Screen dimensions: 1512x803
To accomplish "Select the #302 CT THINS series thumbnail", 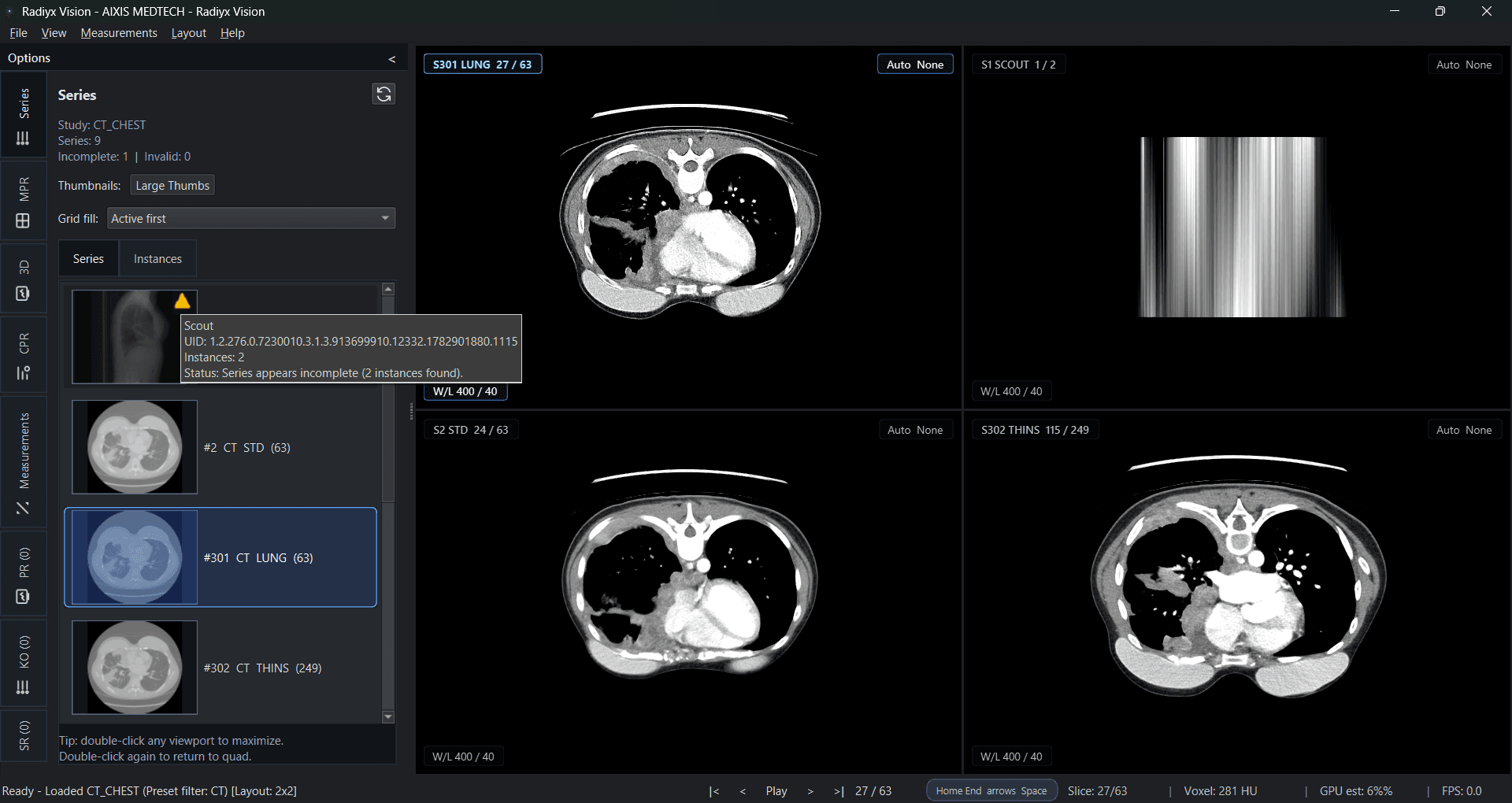I will click(x=135, y=668).
